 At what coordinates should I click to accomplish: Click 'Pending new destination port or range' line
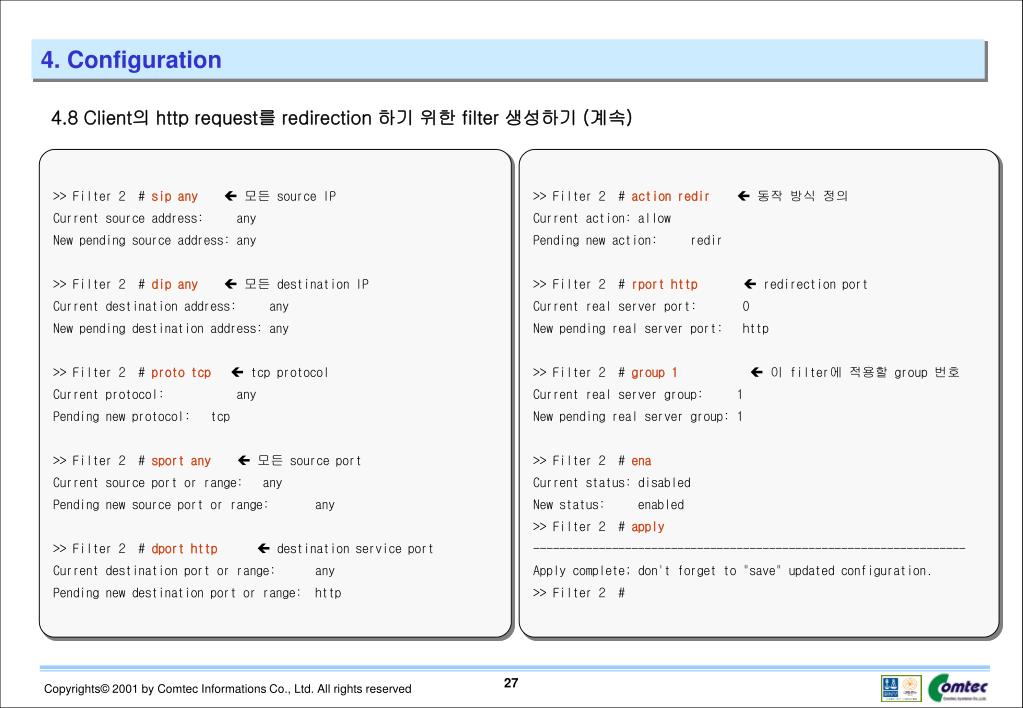coord(197,593)
